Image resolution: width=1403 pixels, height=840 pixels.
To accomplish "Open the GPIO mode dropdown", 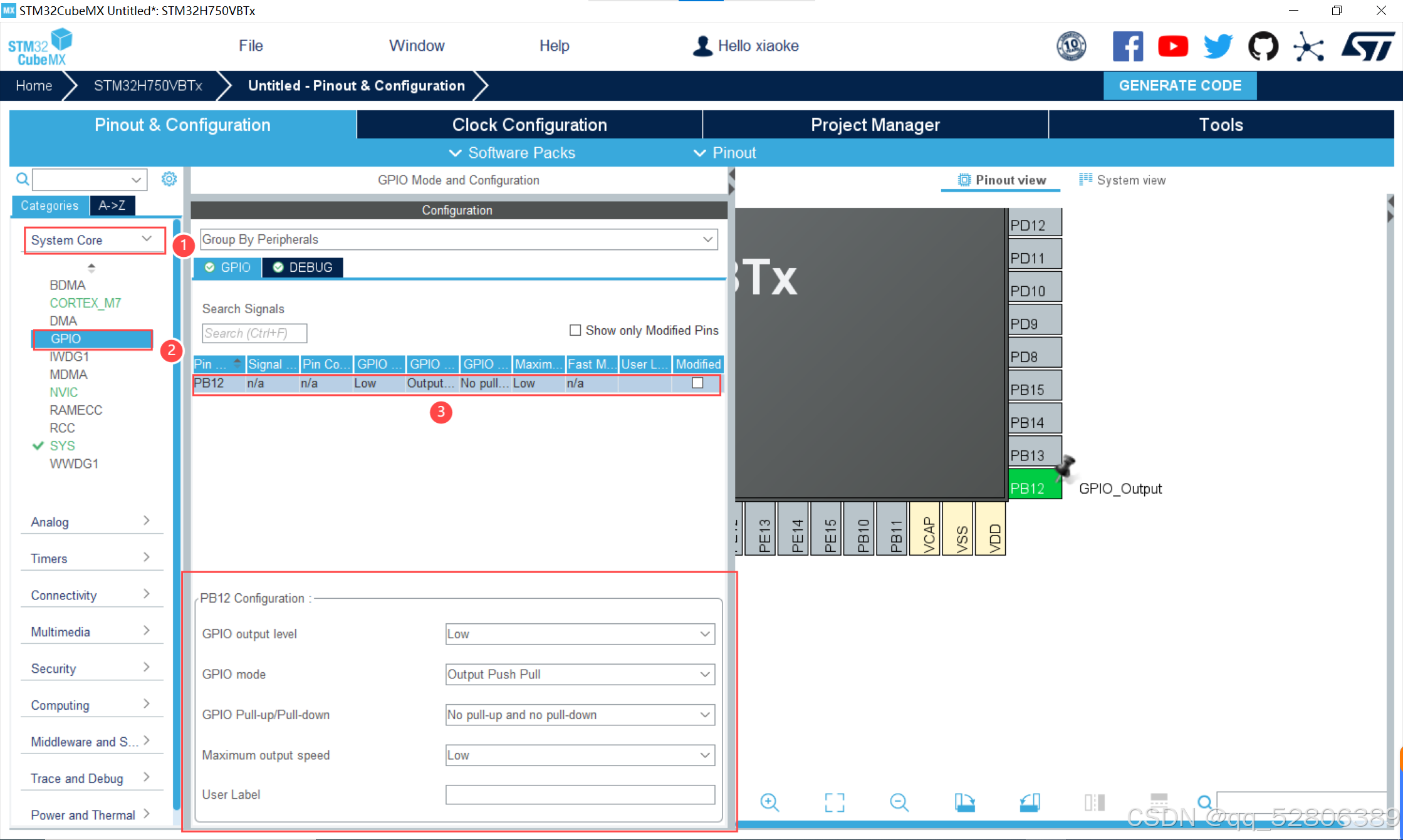I will [580, 674].
